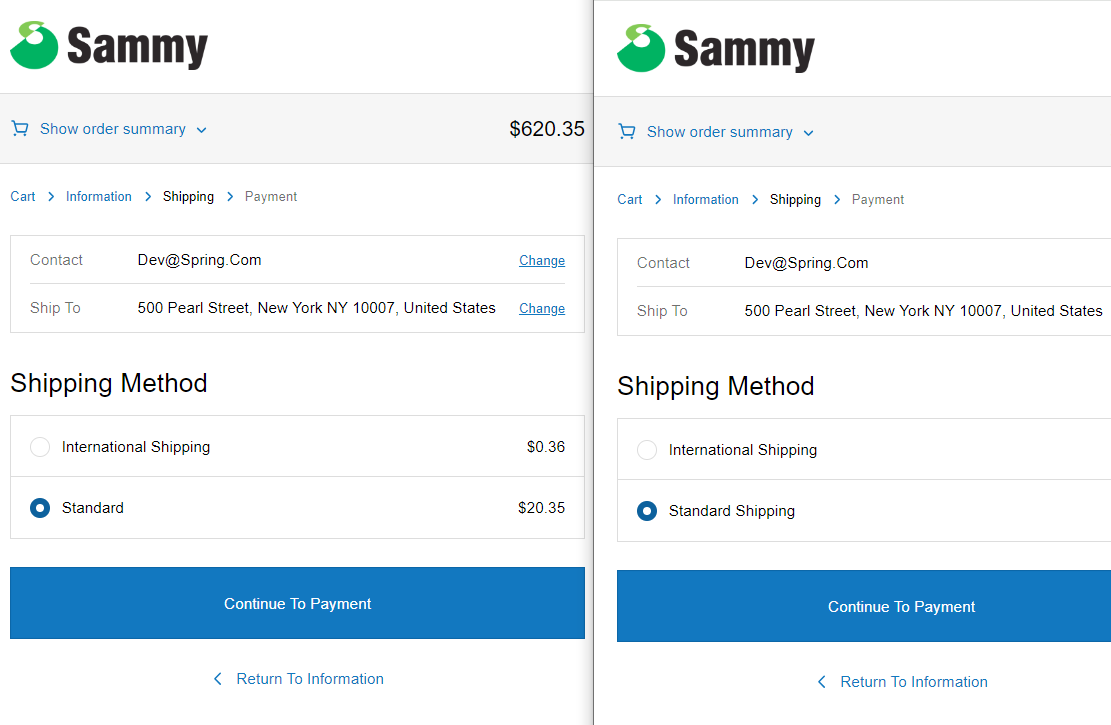The height and width of the screenshot is (725, 1111).
Task: Click the Sammy logo in right panel
Action: [715, 49]
